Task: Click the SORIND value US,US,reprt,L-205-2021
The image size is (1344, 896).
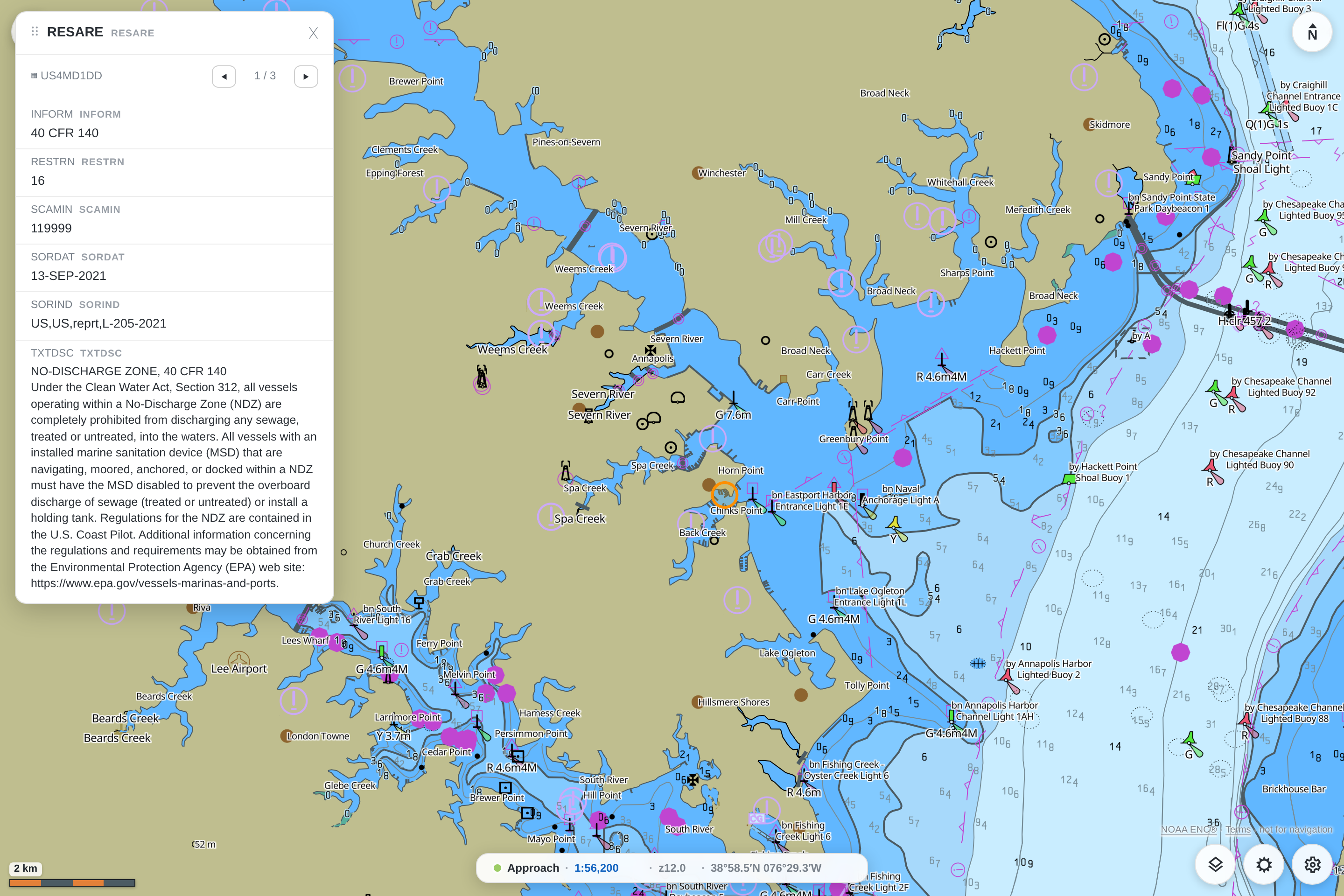Action: coord(99,323)
